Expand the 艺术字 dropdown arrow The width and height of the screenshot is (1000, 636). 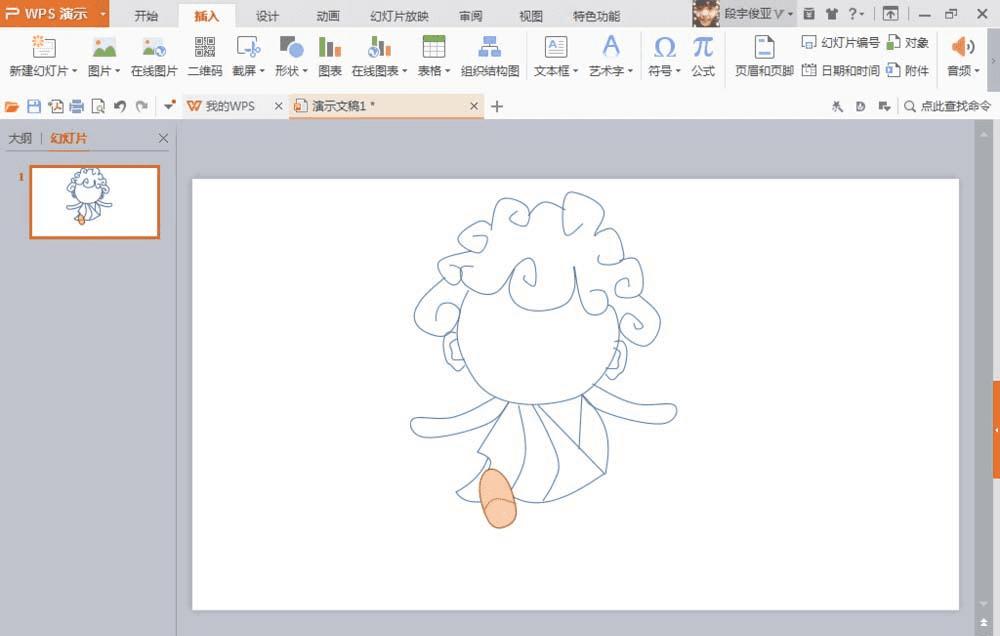point(630,71)
